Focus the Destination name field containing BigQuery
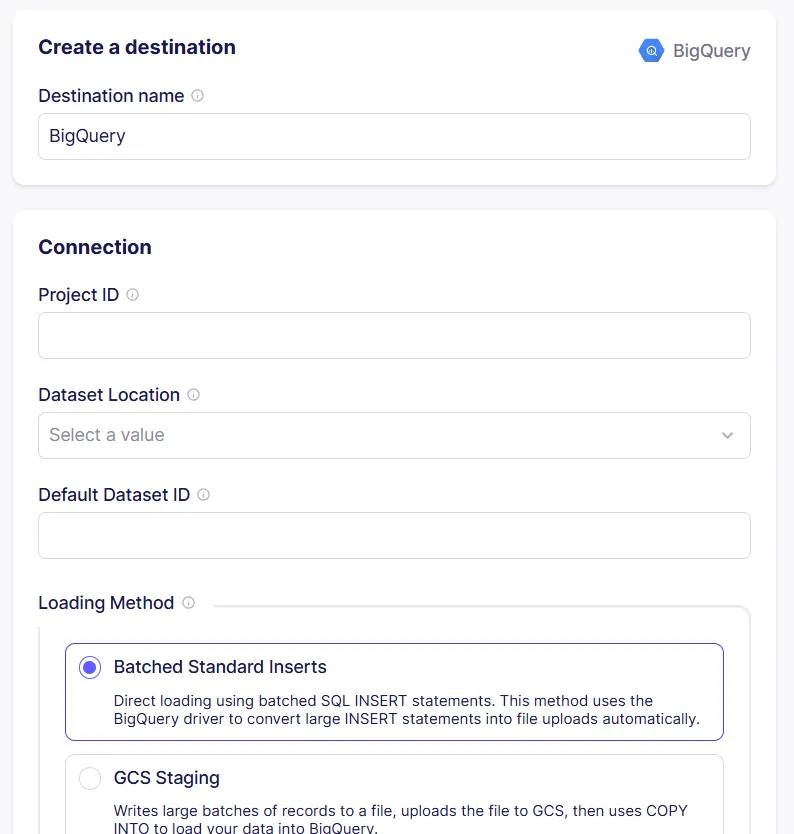This screenshot has height=834, width=794. coord(394,136)
